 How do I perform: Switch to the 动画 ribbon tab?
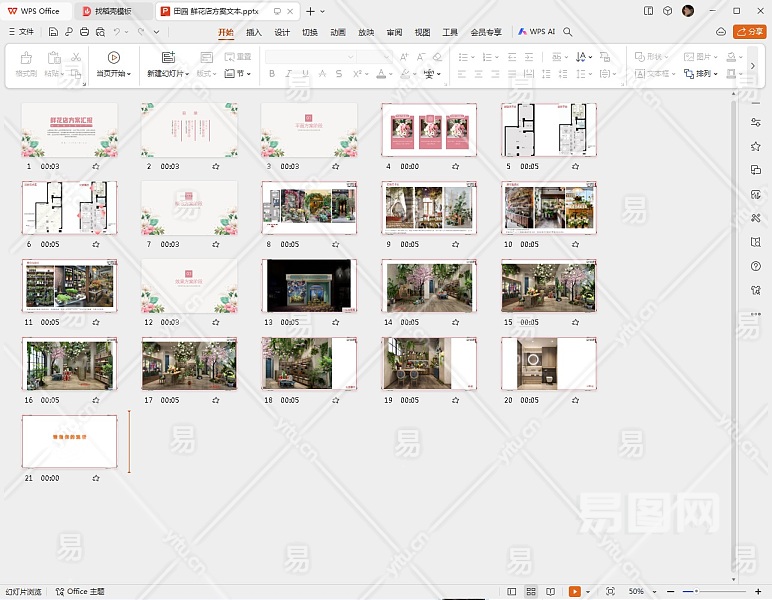(338, 32)
